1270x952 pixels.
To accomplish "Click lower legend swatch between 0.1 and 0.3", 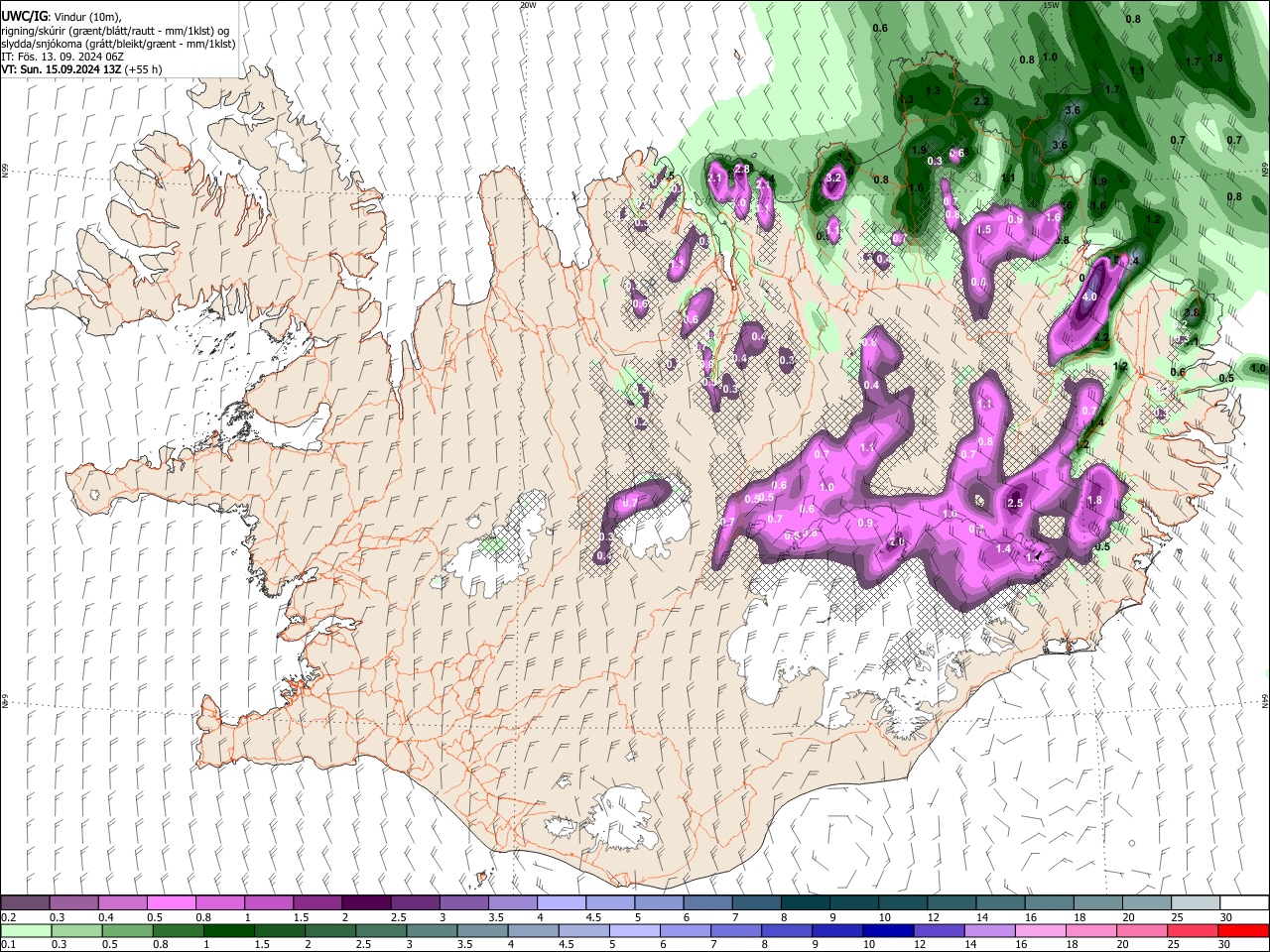I will coord(25,930).
